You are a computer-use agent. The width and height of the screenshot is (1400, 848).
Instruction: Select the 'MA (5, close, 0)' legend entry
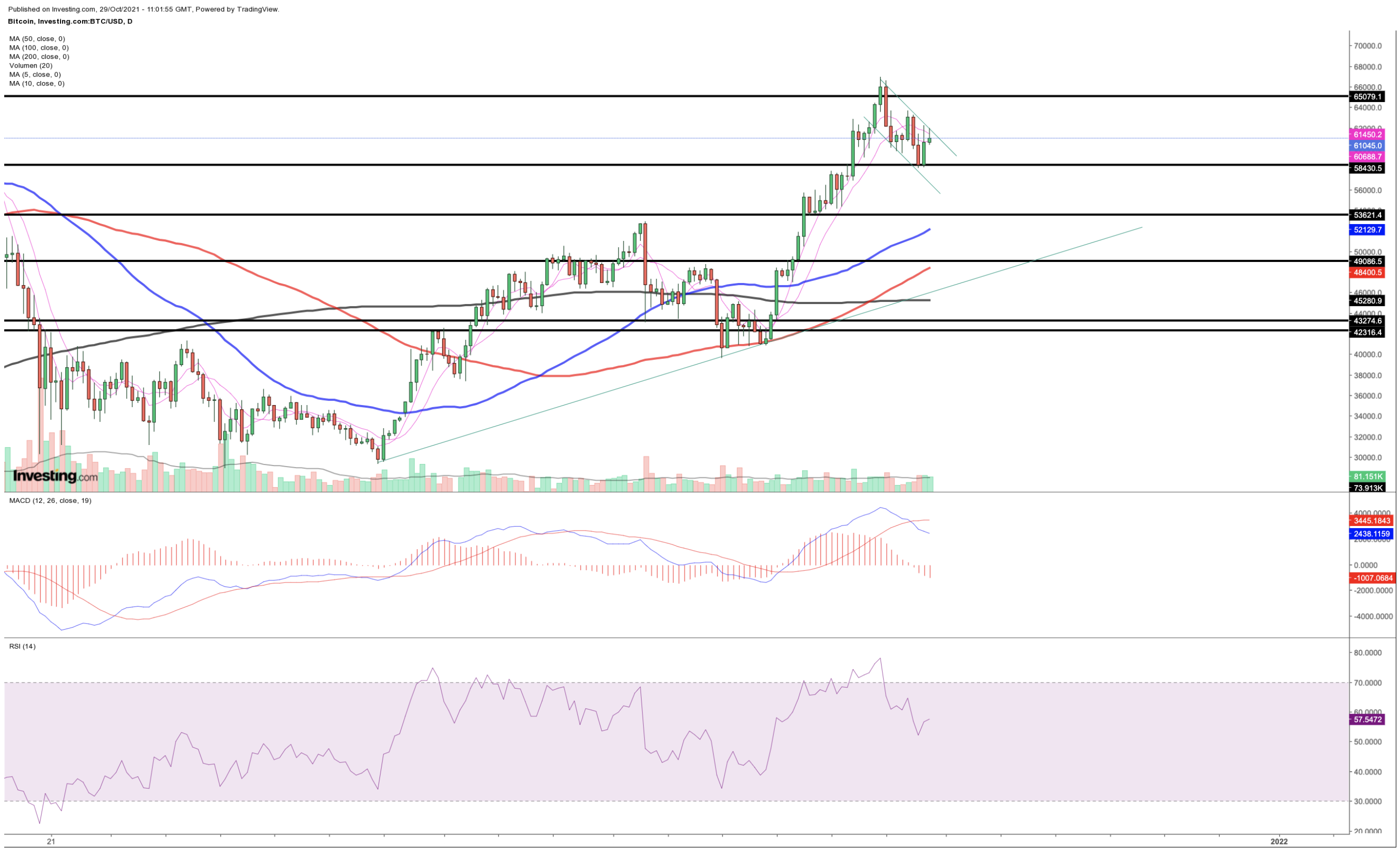click(35, 74)
